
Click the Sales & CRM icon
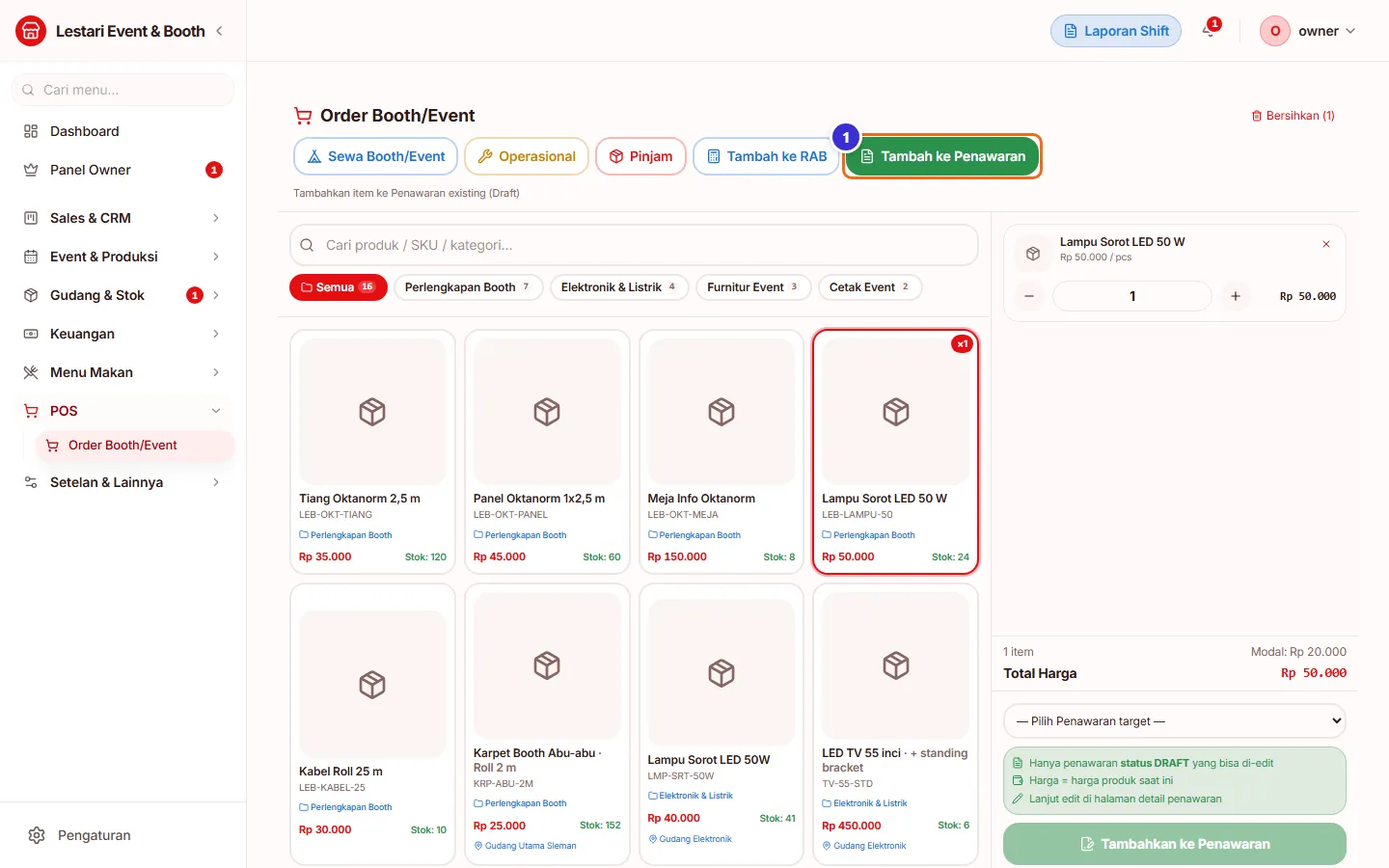click(31, 218)
